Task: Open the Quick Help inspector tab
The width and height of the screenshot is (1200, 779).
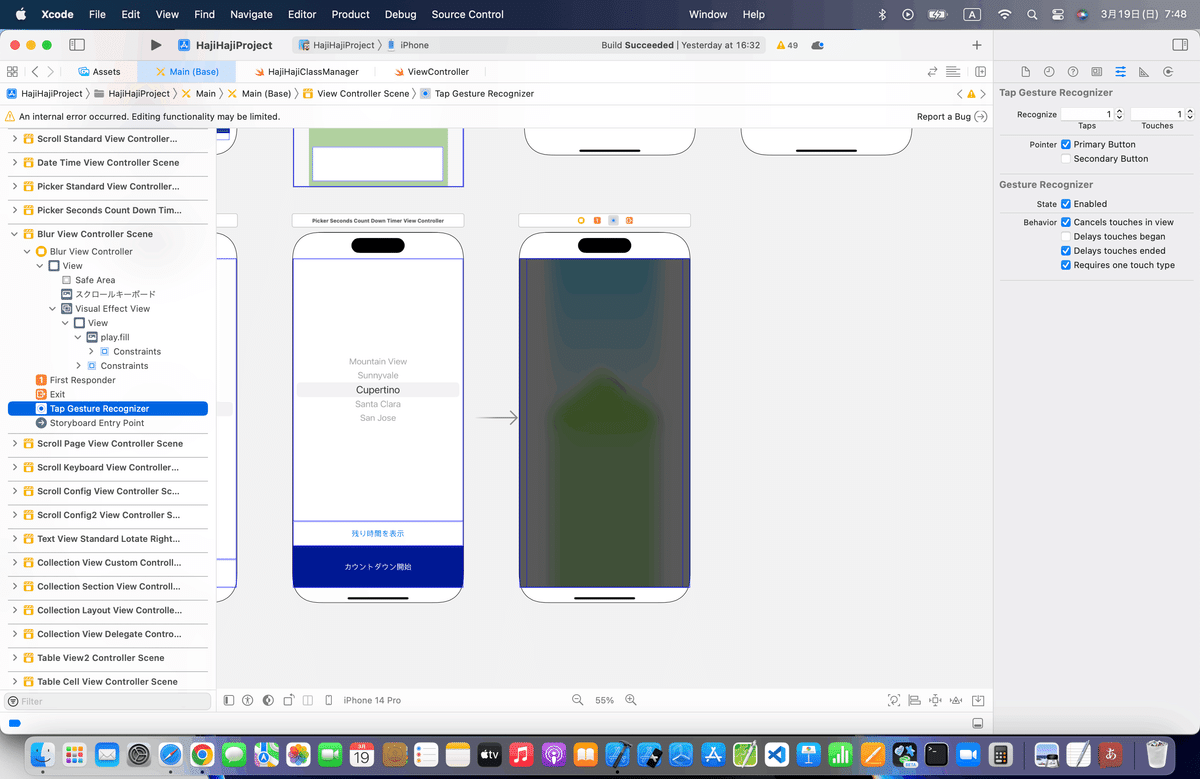Action: tap(1073, 72)
